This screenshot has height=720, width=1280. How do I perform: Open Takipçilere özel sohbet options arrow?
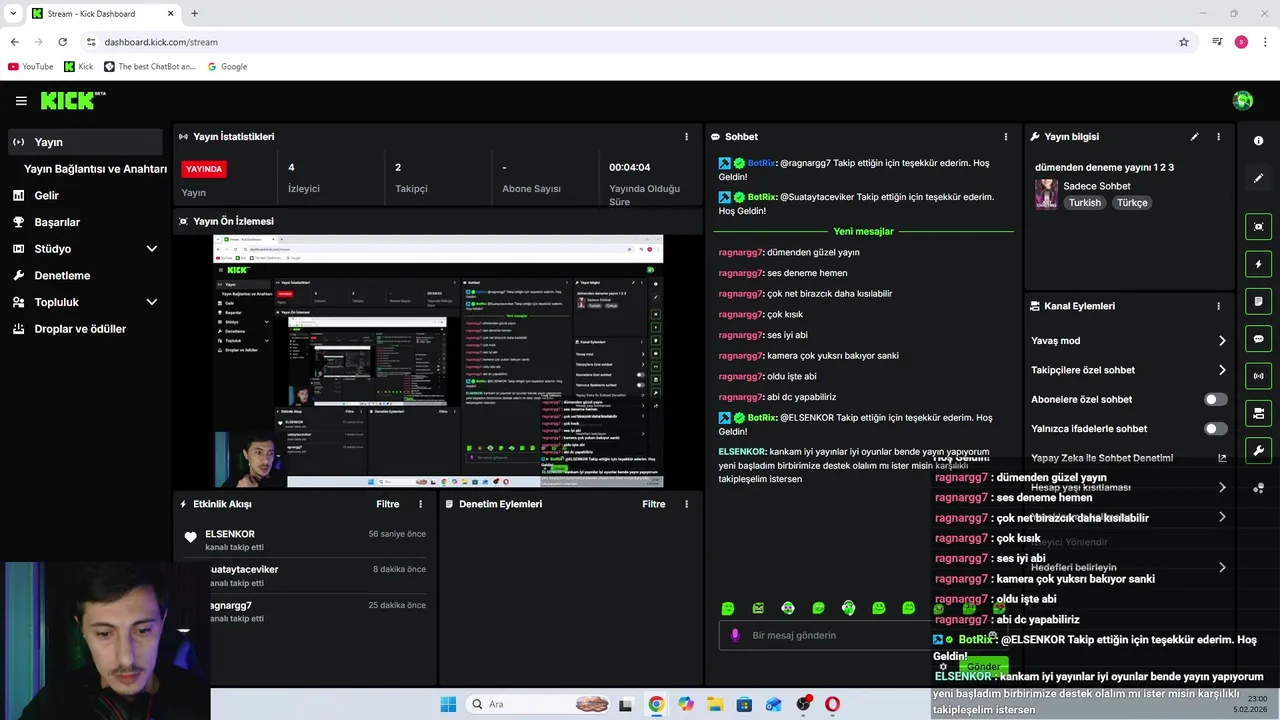1222,370
